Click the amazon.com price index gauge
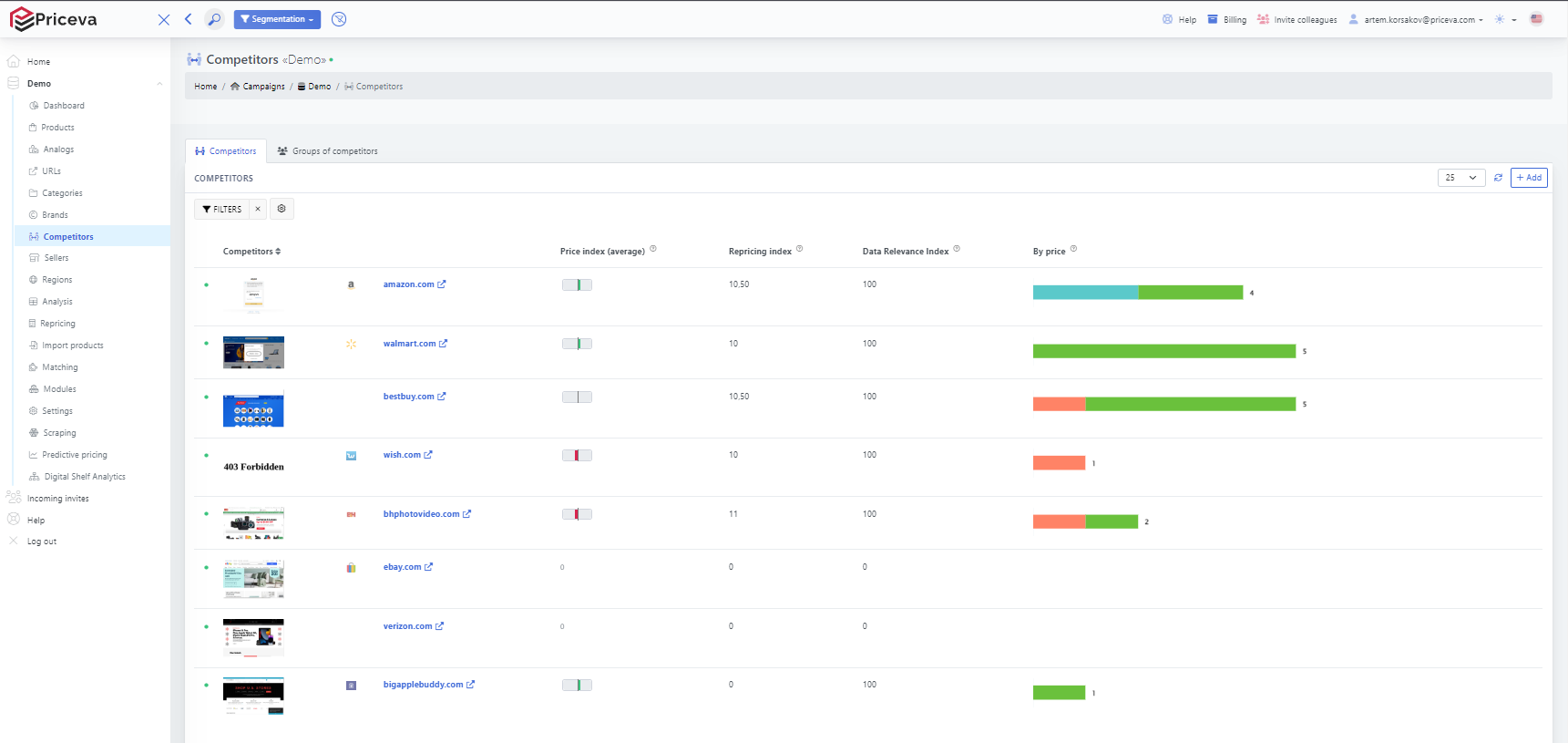 [577, 285]
